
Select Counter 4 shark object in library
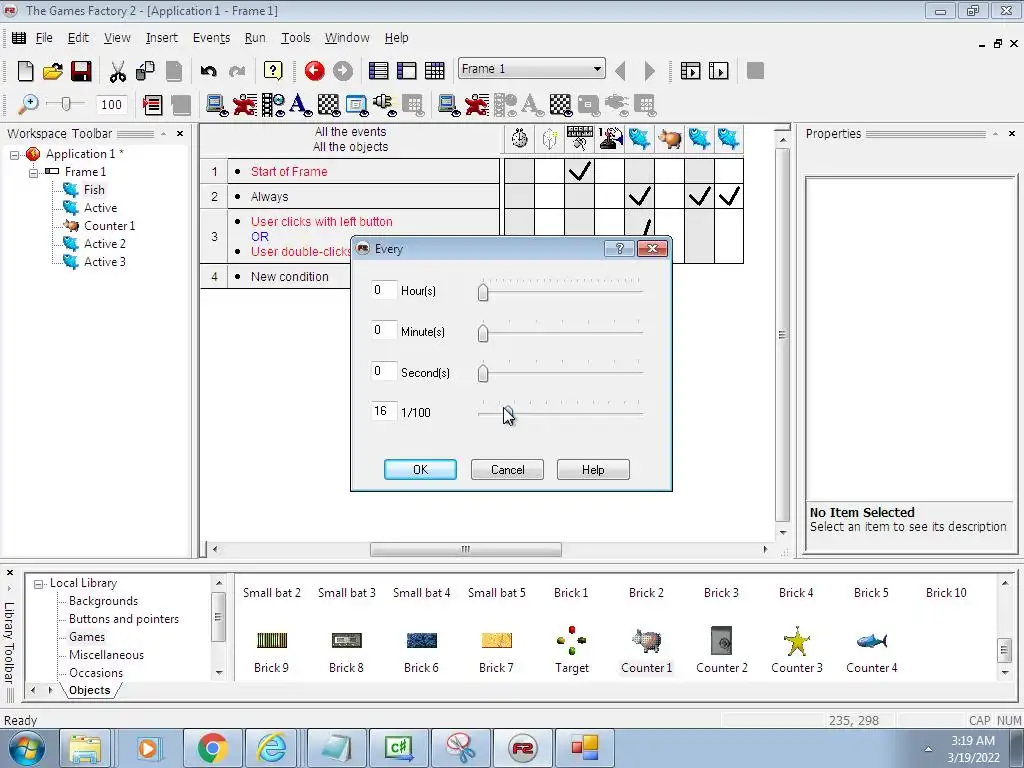[x=872, y=641]
